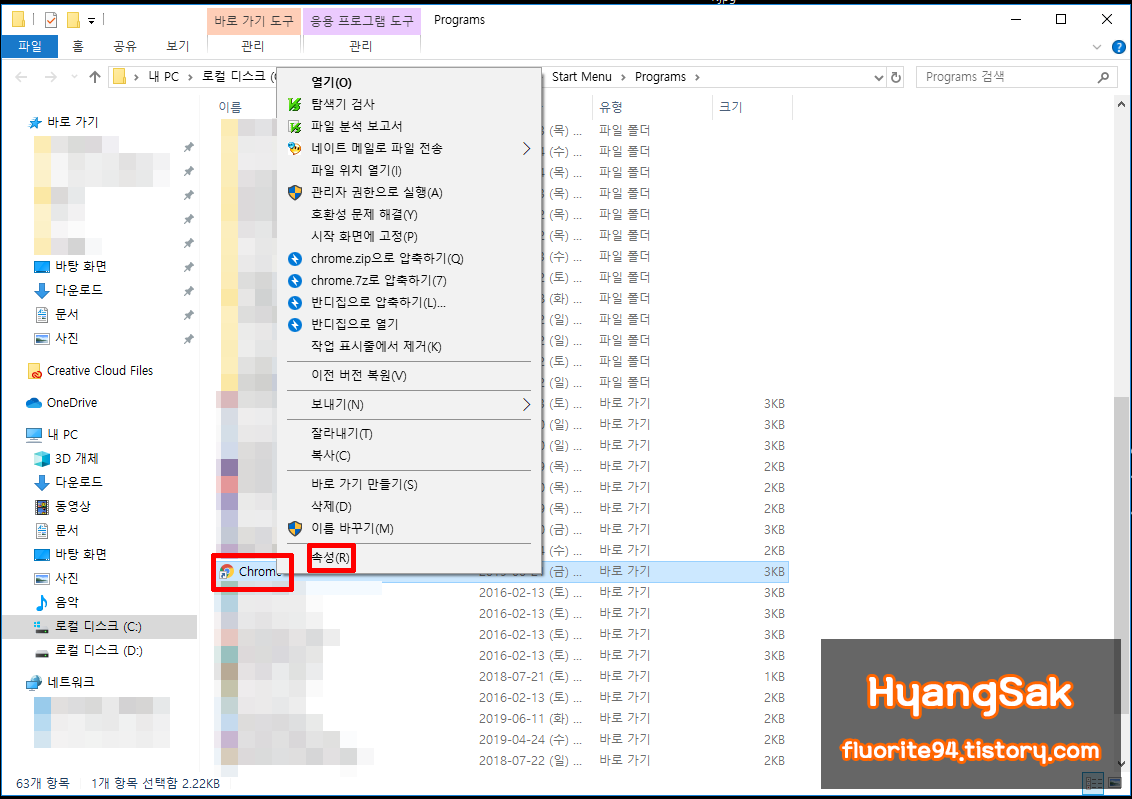The height and width of the screenshot is (799, 1132).
Task: Open recent locations dropdown arrow
Action: click(74, 77)
